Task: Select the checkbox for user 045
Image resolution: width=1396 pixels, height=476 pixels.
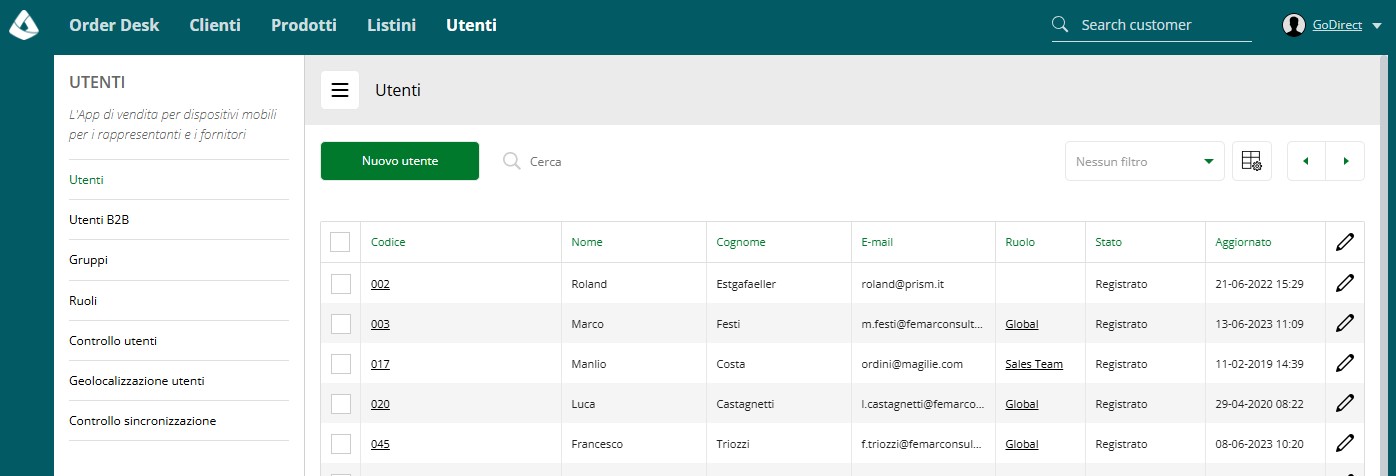Action: tap(340, 444)
